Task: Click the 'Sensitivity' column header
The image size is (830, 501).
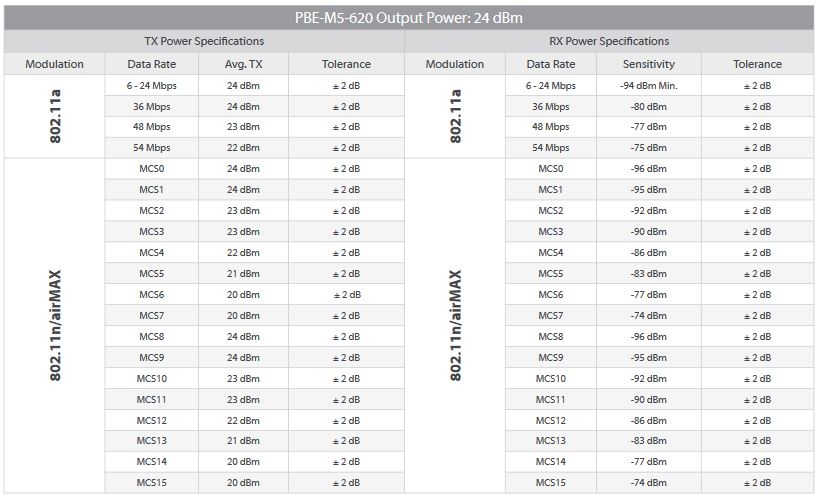Action: 648,64
